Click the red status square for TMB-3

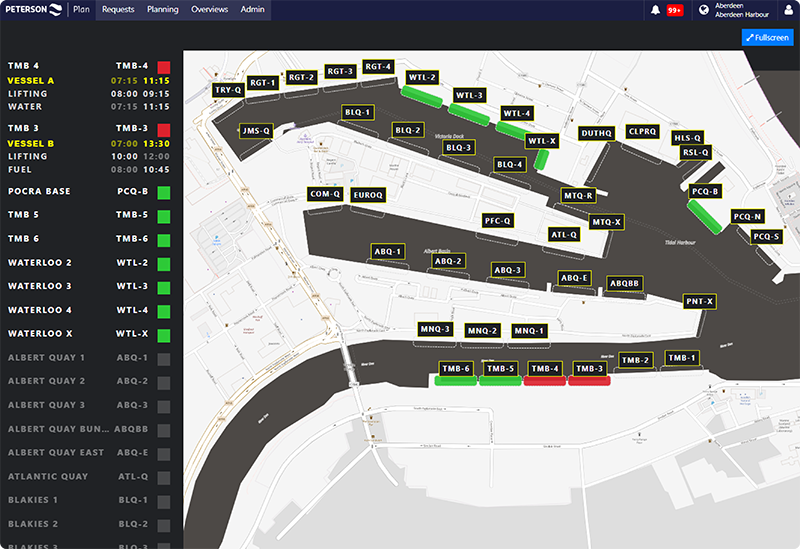[x=164, y=130]
